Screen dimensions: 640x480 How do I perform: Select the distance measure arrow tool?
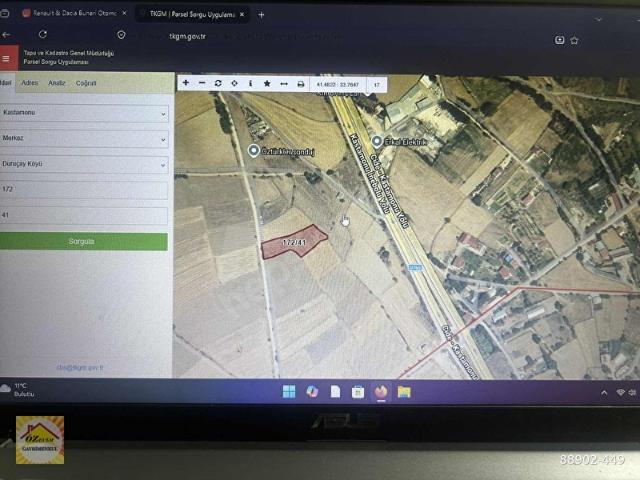click(284, 84)
